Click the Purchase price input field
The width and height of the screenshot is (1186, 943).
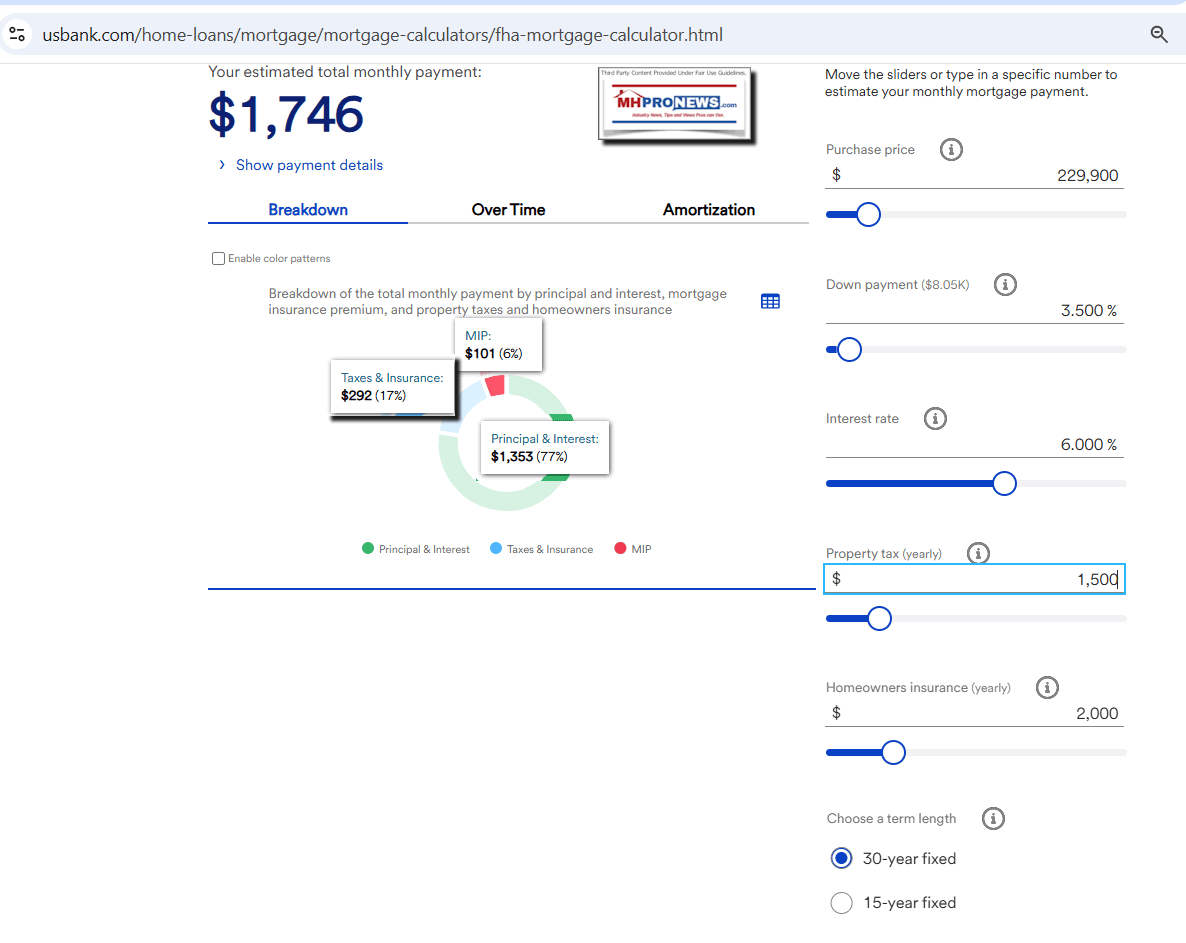tap(975, 176)
